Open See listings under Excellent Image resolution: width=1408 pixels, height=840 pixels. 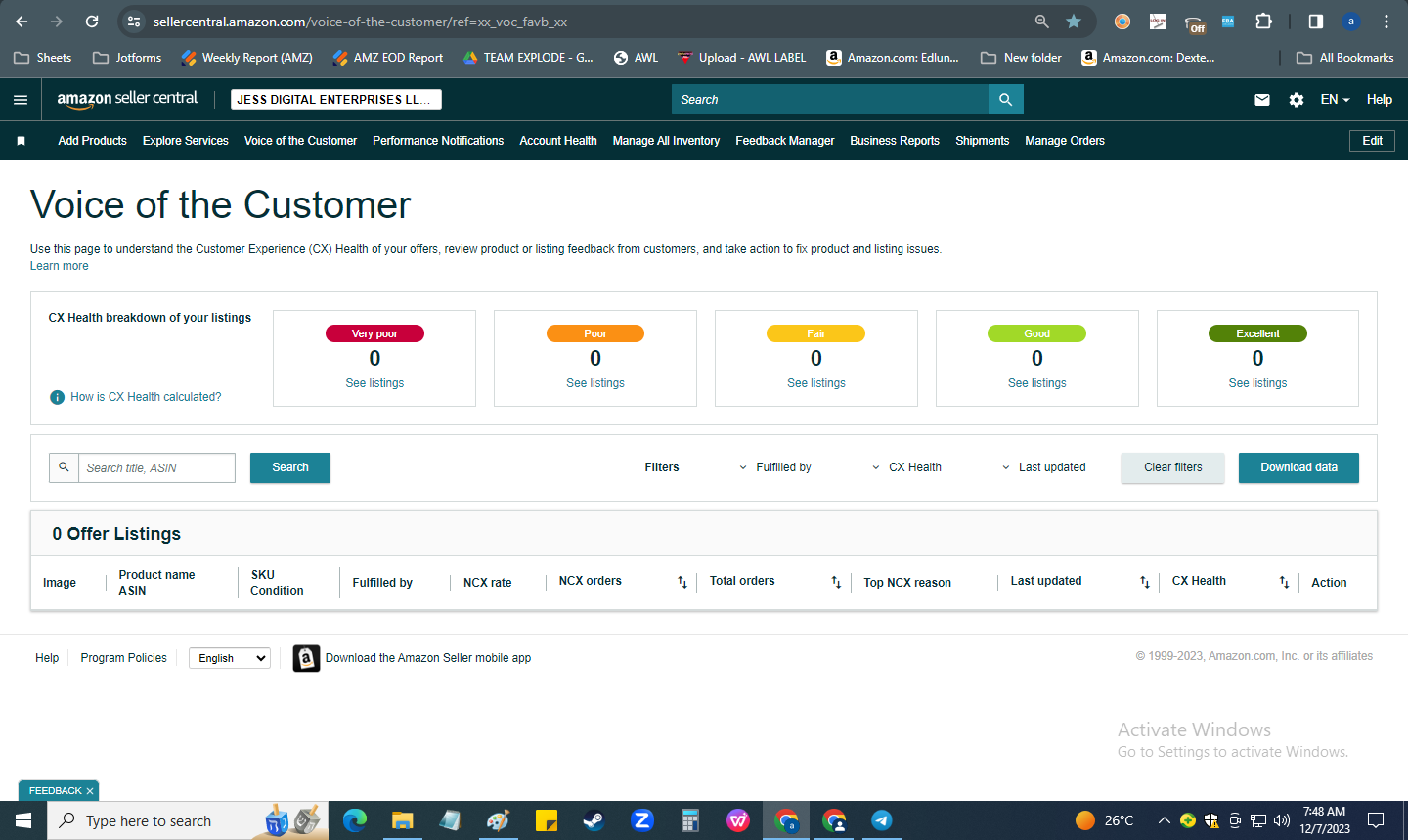1257,383
